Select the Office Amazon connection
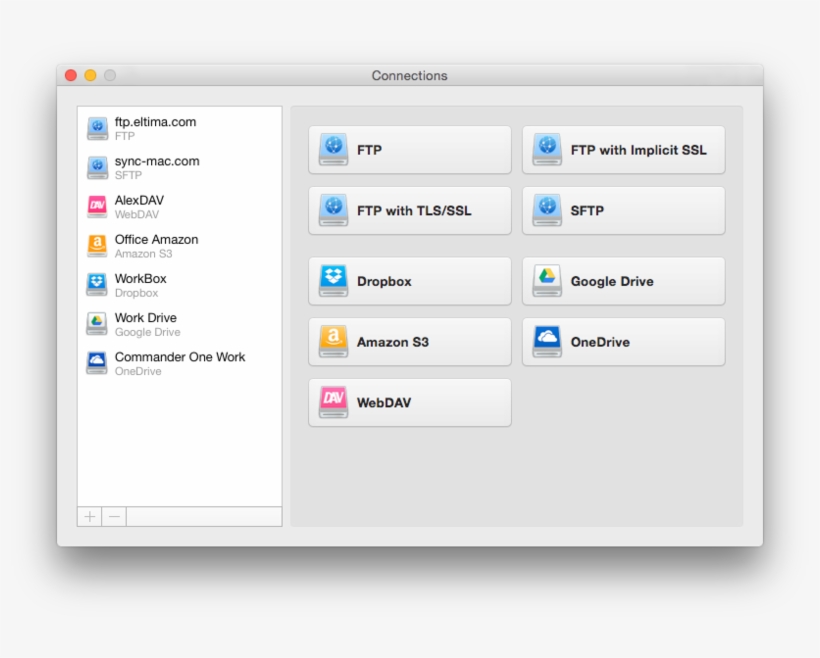Viewport: 820px width, 658px height. [x=179, y=246]
